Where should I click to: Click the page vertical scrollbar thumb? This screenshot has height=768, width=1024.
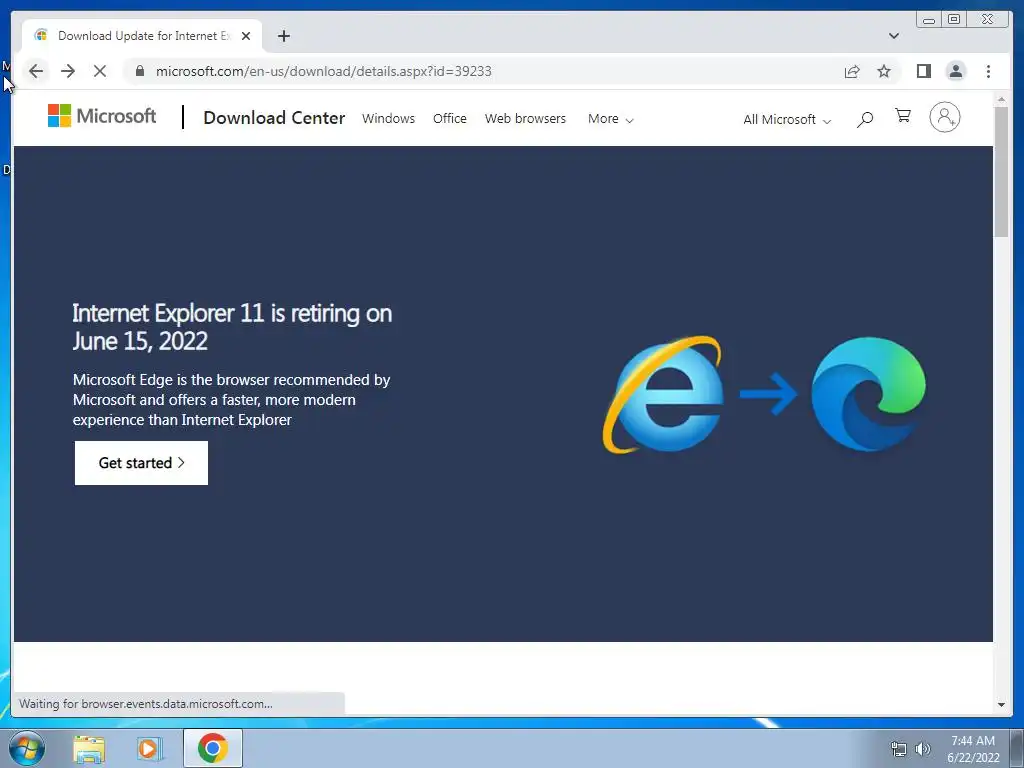tap(1001, 171)
